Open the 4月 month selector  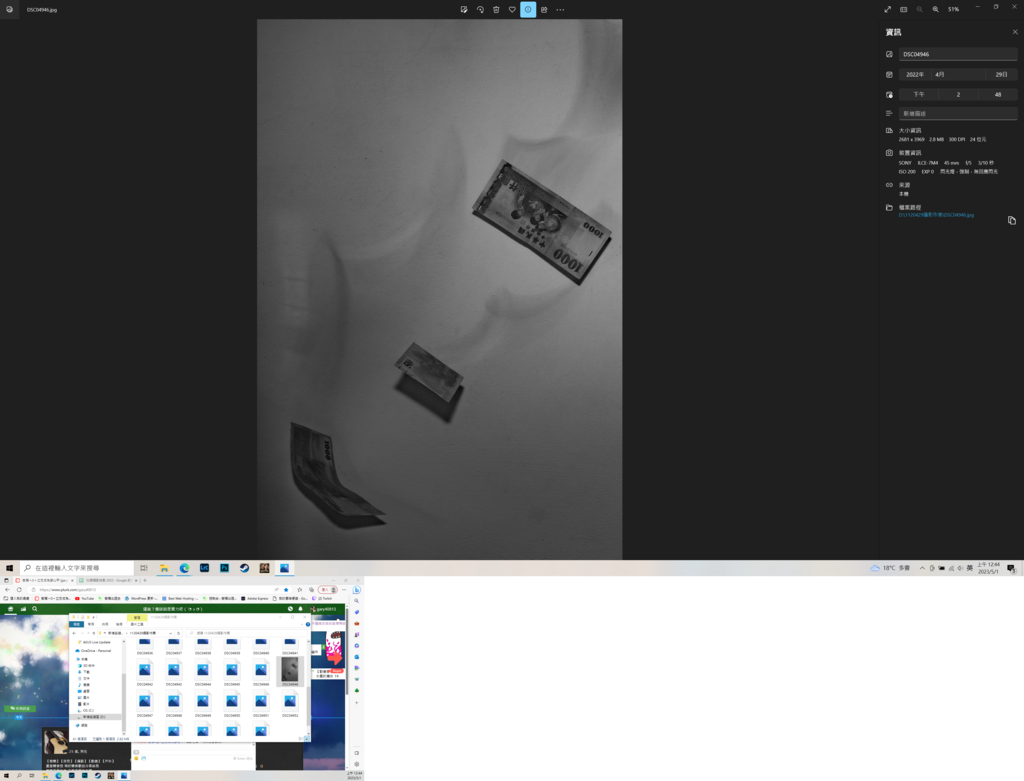(x=958, y=74)
